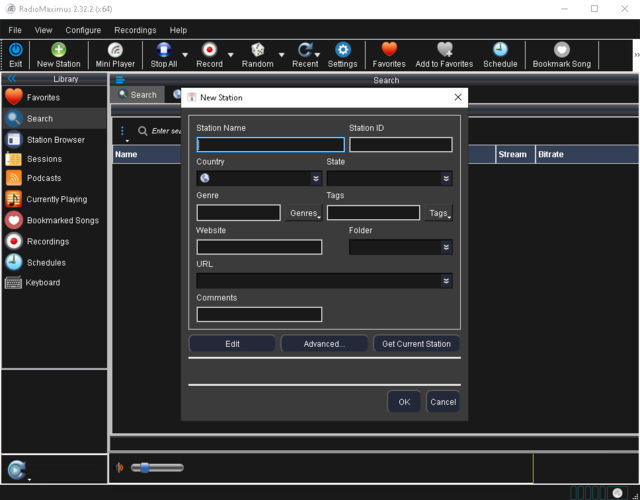Open the Configure menu
Image resolution: width=640 pixels, height=500 pixels.
(x=83, y=30)
